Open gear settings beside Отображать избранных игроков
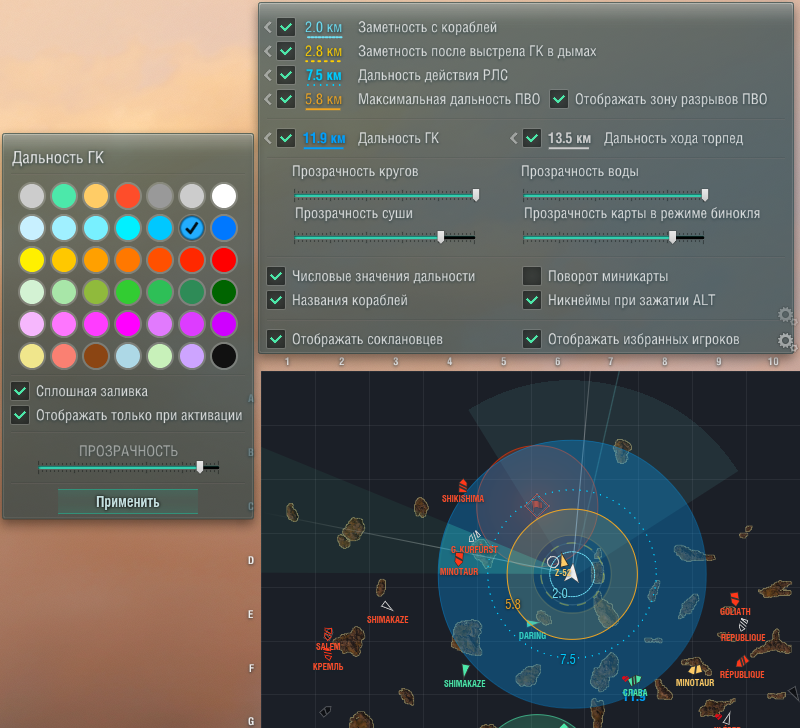The width and height of the screenshot is (800, 728). (785, 340)
